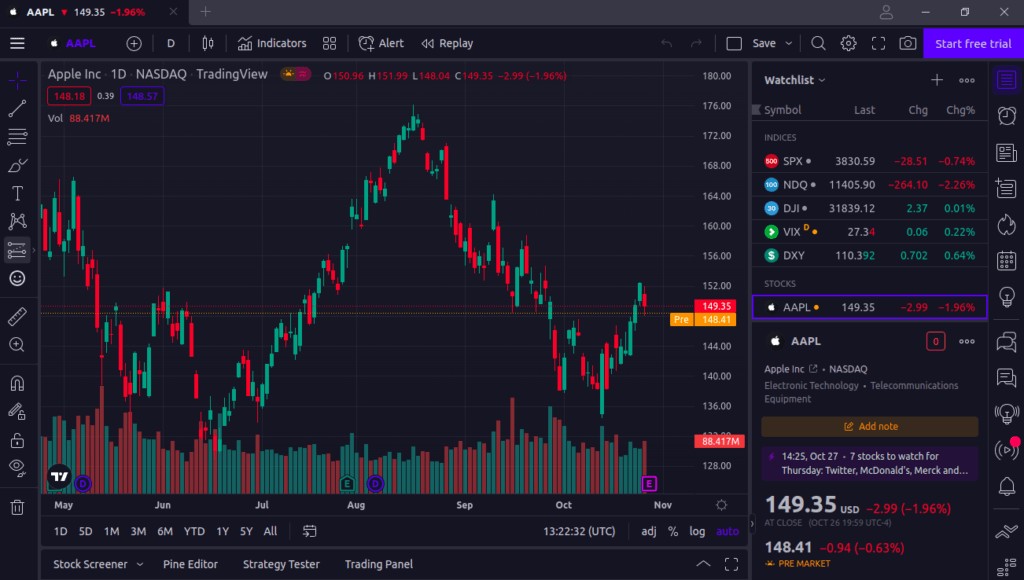Open the Stock Screener dropdown

click(98, 564)
